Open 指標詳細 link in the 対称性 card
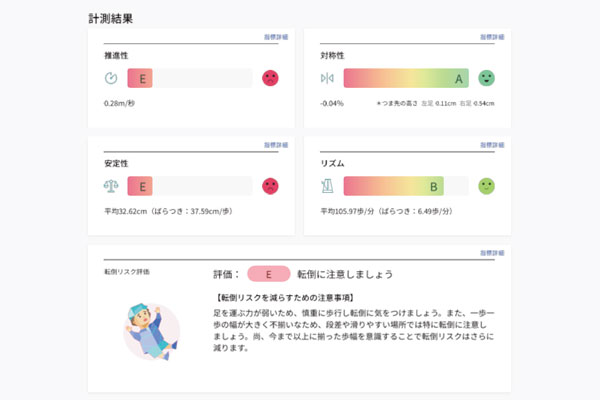This screenshot has width=600, height=400. click(x=492, y=37)
